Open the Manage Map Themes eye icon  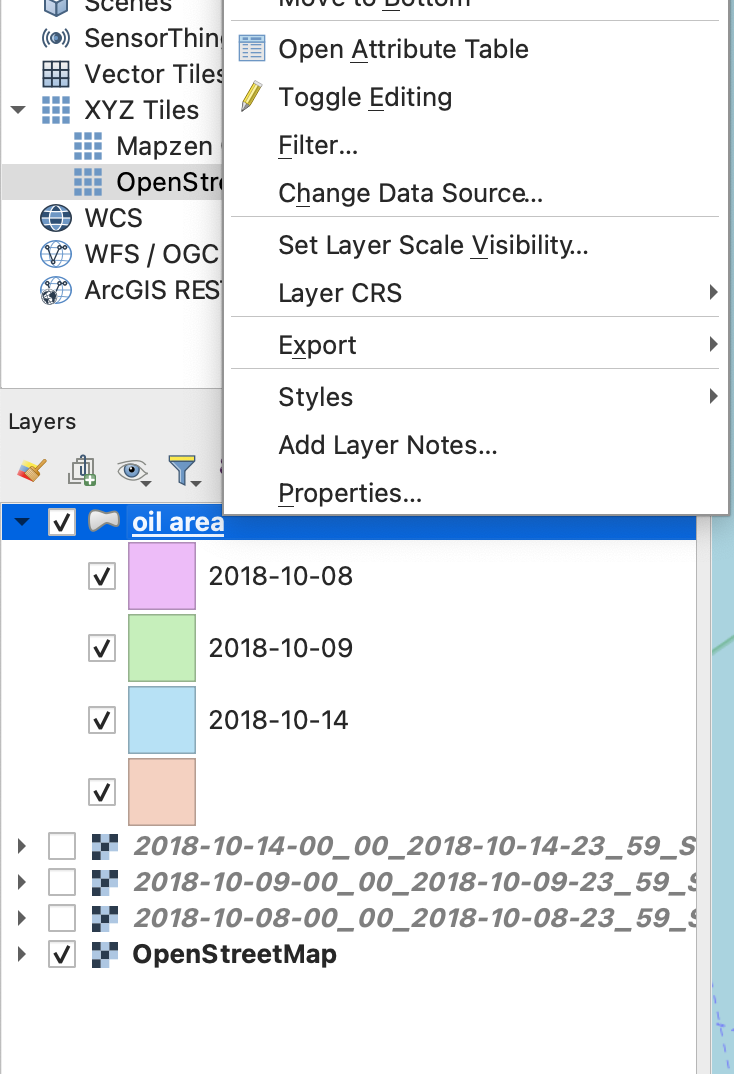point(132,470)
